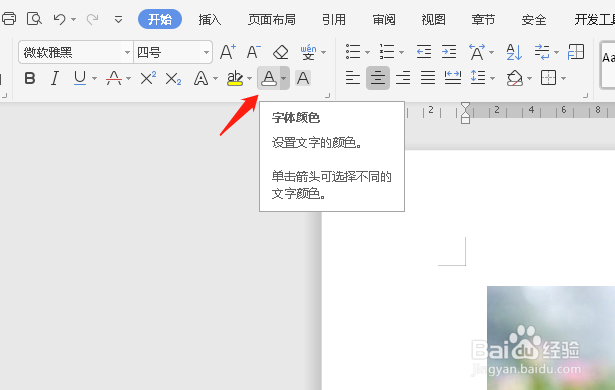The width and height of the screenshot is (615, 390).
Task: Open the Undo history dropdown arrow
Action: (x=73, y=19)
